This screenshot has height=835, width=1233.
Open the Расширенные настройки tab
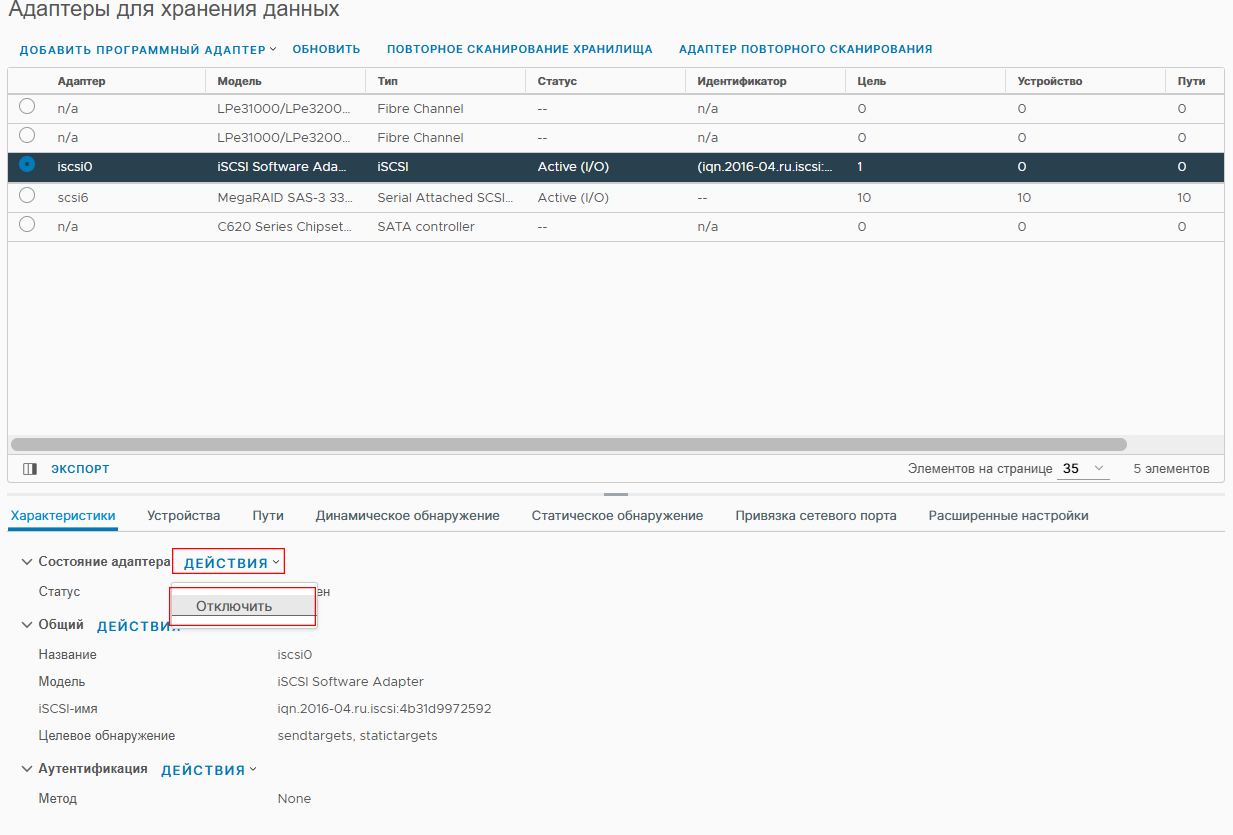point(1008,516)
